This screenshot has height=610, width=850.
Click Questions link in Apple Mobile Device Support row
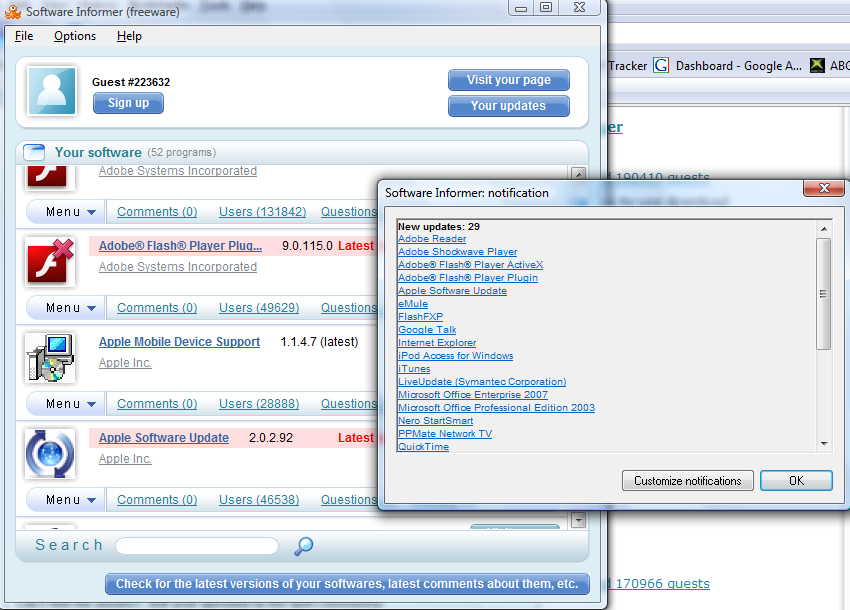tap(349, 404)
